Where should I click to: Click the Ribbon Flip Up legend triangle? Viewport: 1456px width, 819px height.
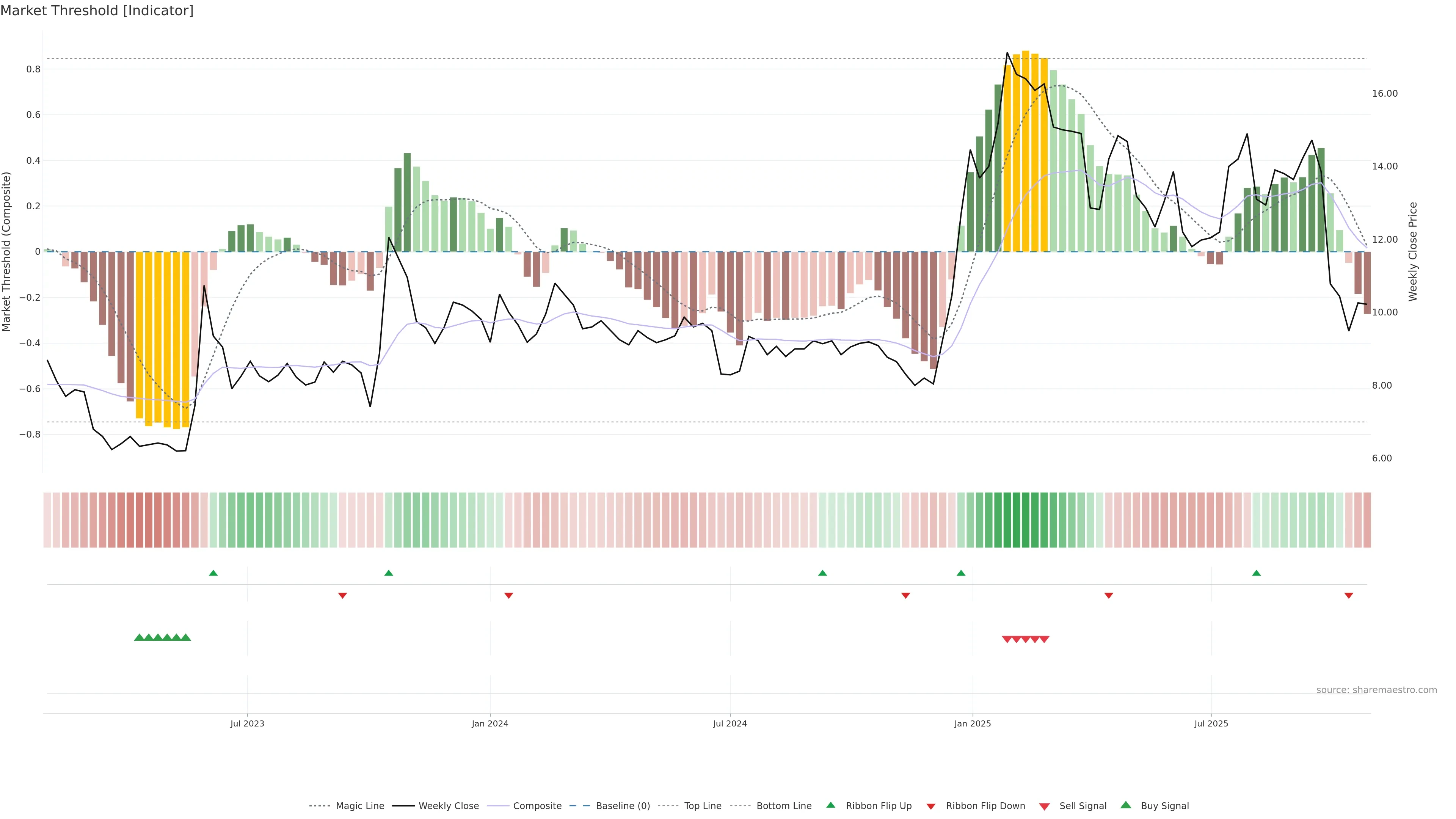[830, 805]
